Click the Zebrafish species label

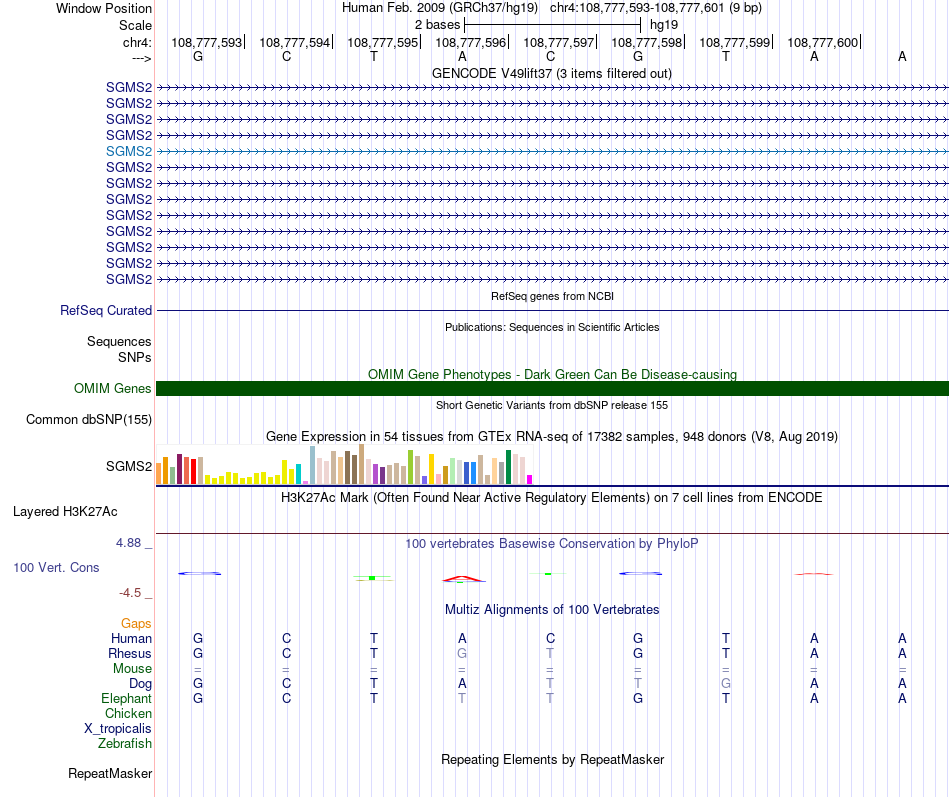[x=125, y=743]
